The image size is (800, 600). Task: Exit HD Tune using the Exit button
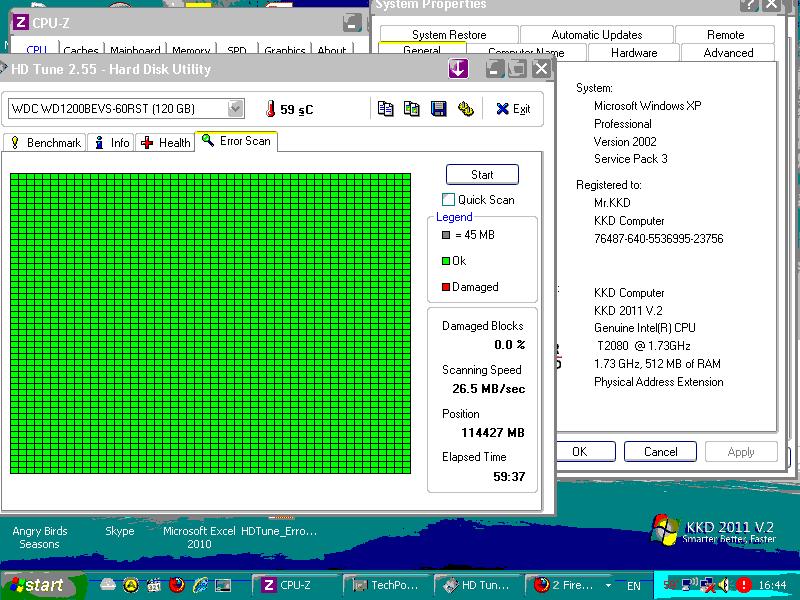513,109
